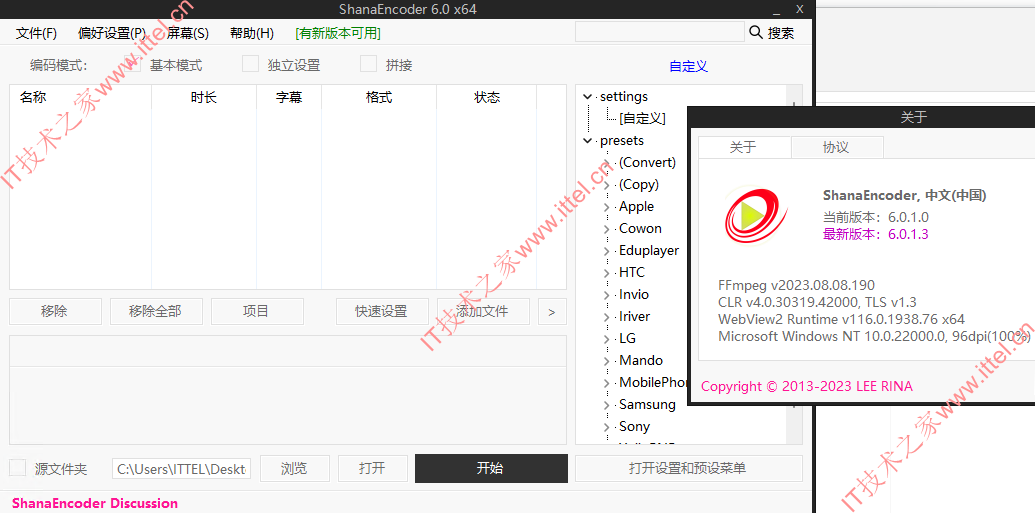Screen dimensions: 1035x513
Task: Collapse the presets tree node
Action: 587,141
